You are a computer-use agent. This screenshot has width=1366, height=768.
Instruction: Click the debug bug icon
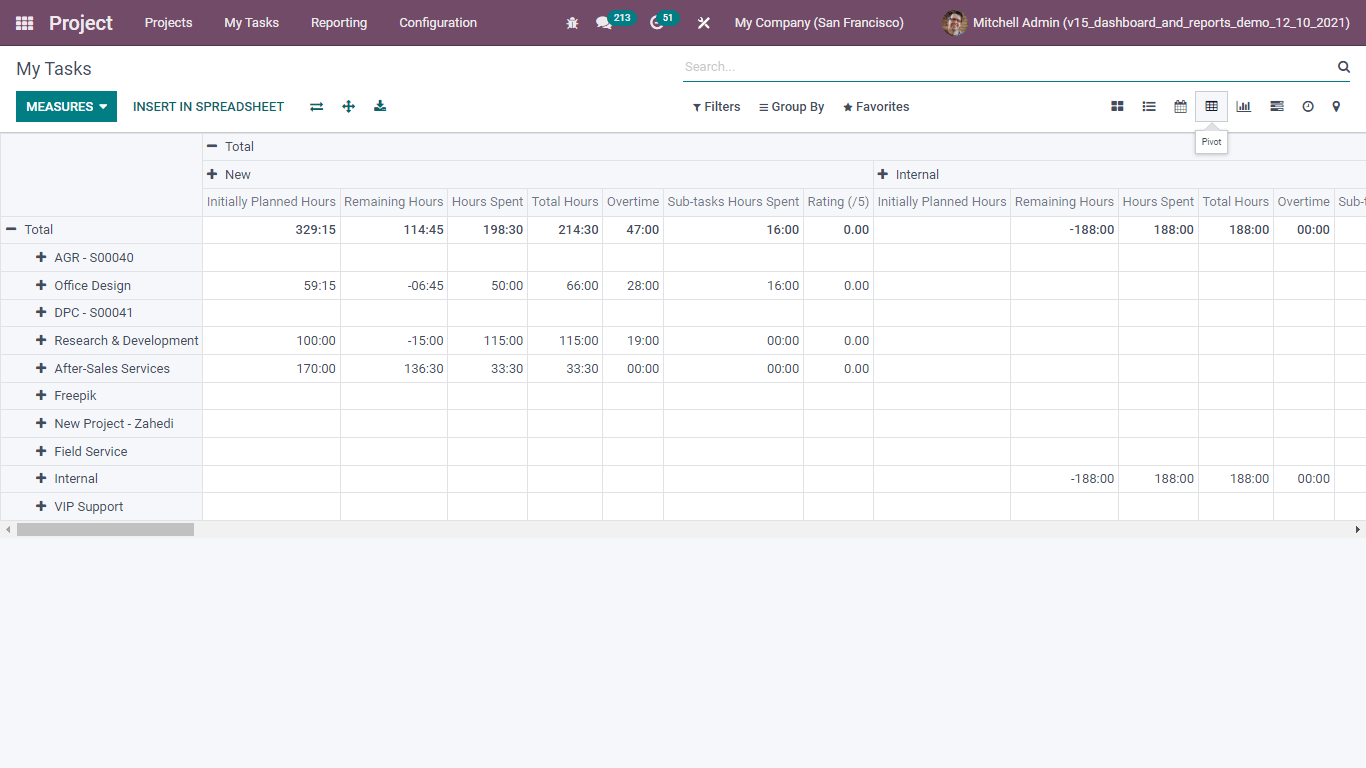[x=572, y=23]
